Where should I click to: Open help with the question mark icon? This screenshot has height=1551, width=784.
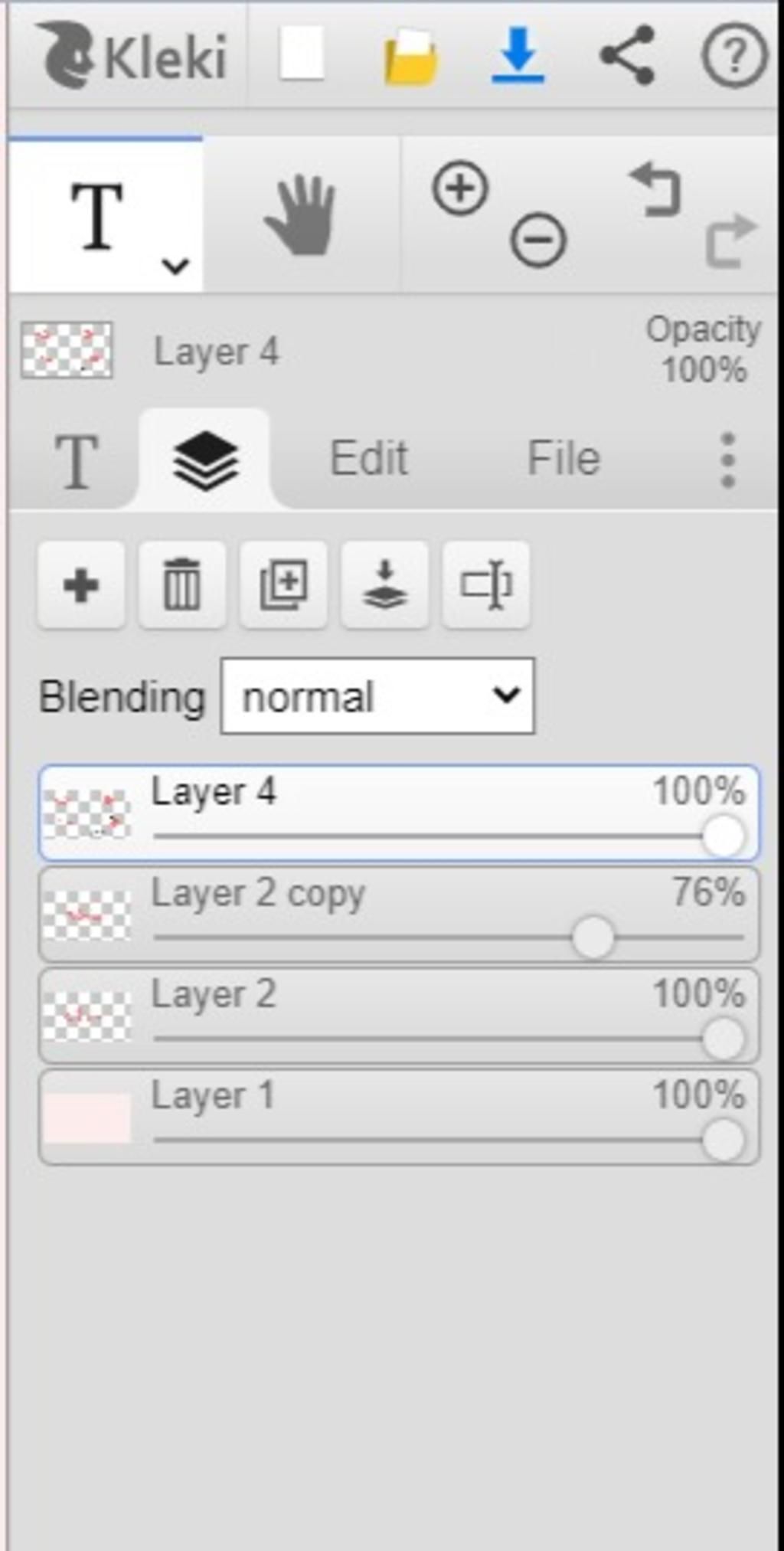point(733,54)
